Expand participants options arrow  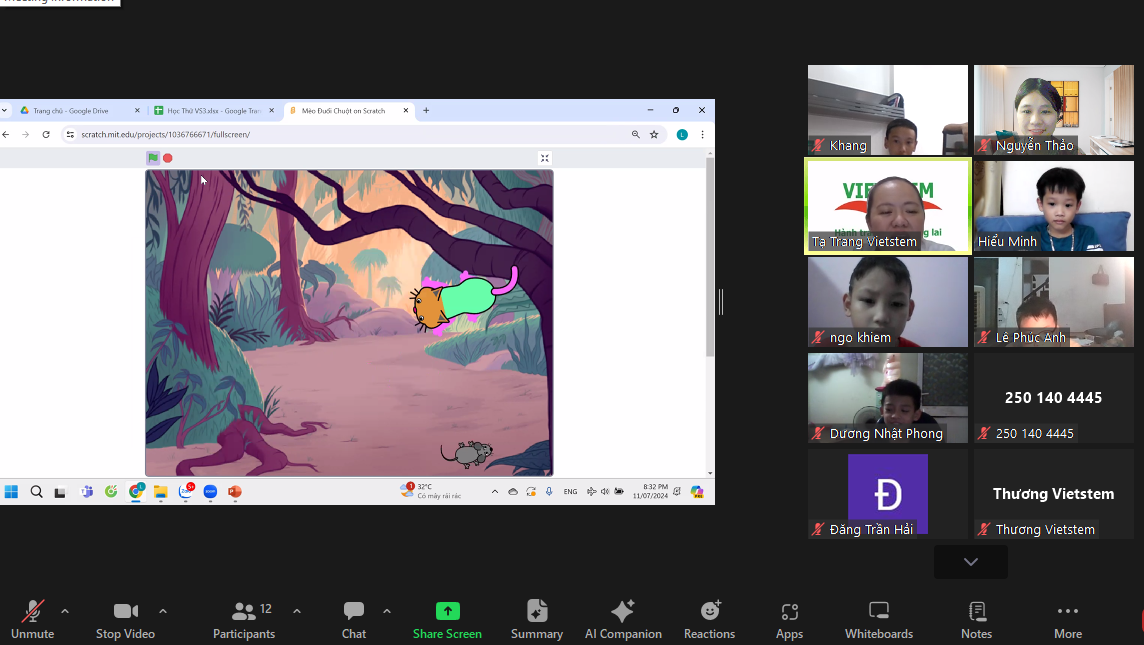297,611
